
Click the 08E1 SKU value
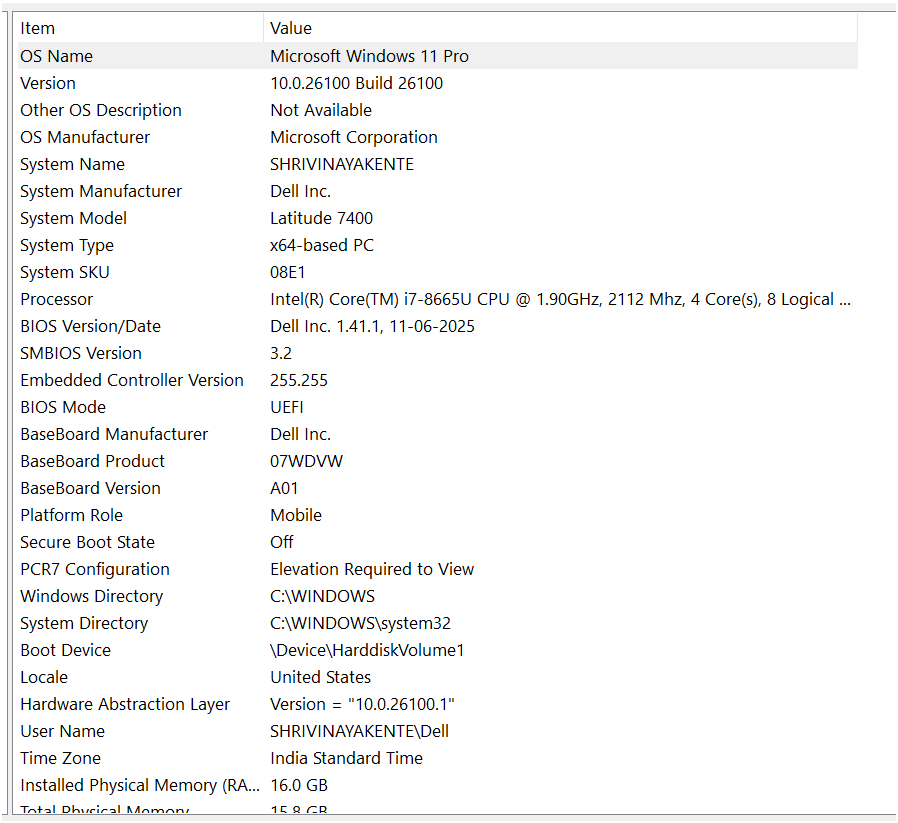[x=287, y=272]
